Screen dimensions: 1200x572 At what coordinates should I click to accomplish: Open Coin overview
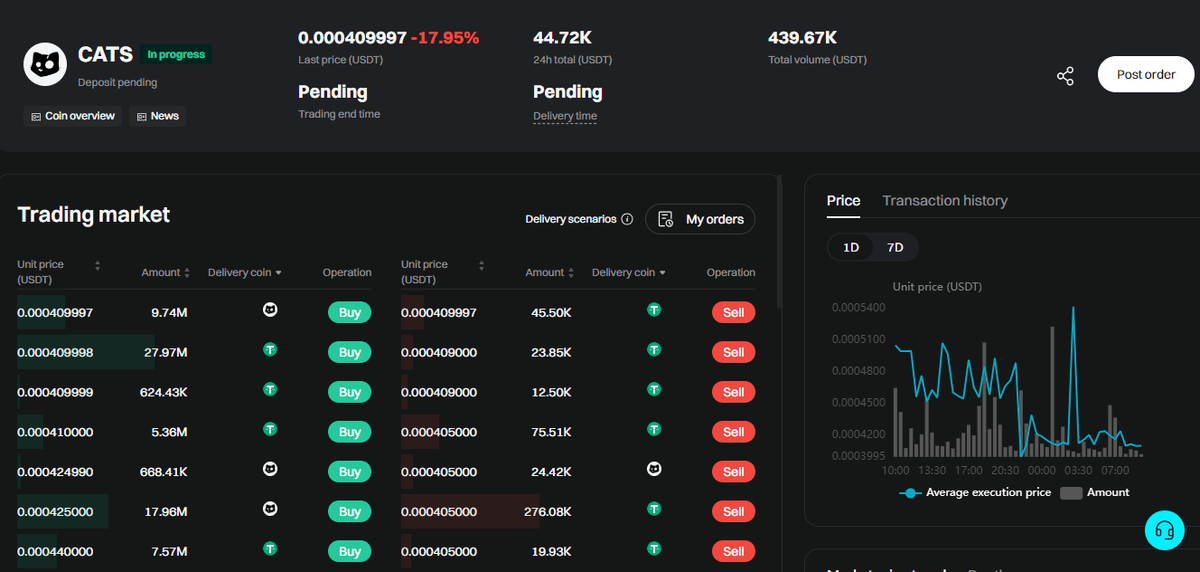(x=72, y=116)
